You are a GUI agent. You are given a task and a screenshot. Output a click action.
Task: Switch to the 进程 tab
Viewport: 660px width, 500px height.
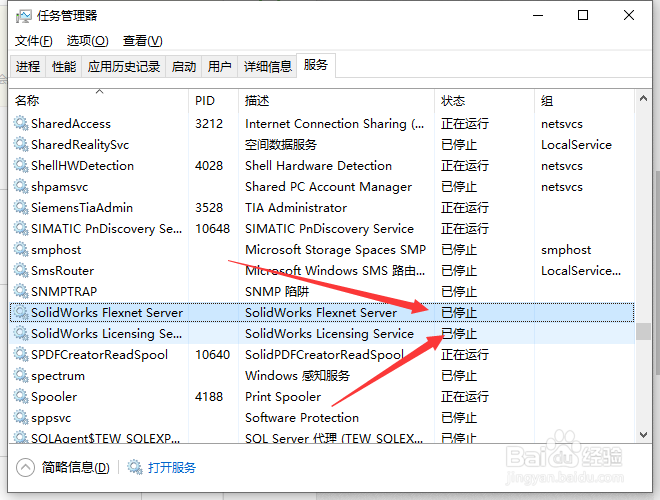(28, 66)
